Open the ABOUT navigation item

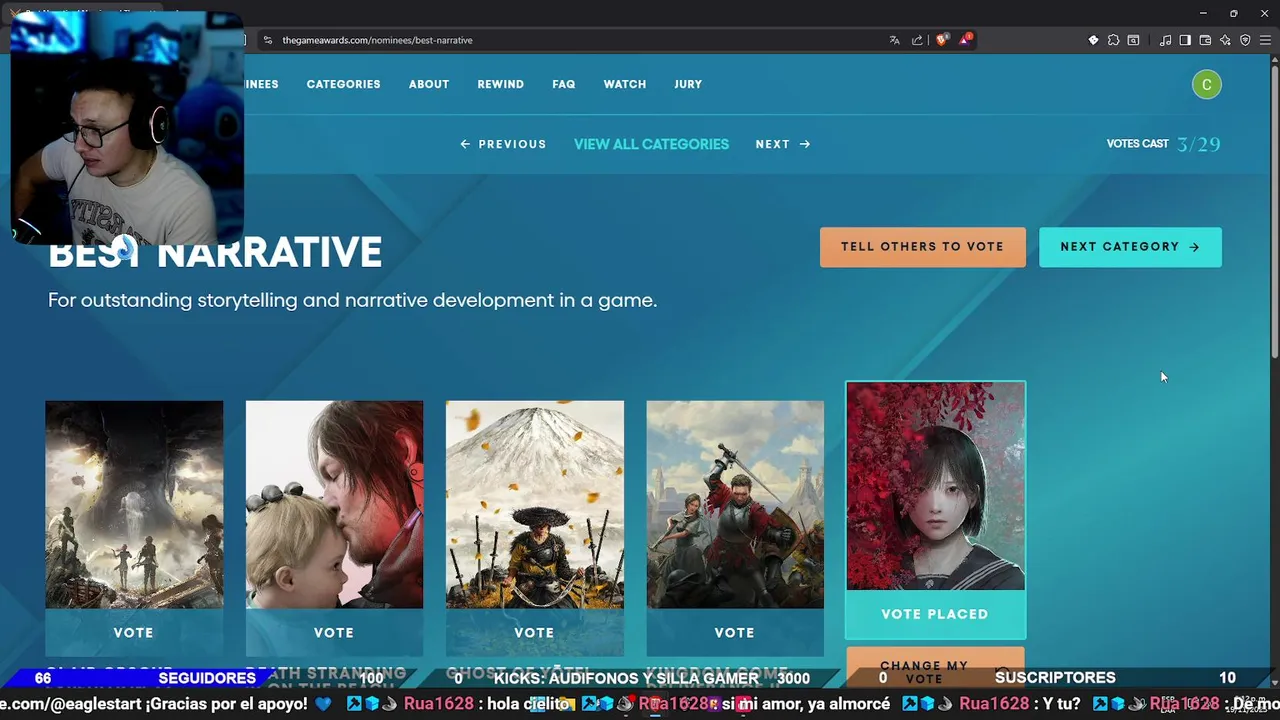tap(429, 84)
